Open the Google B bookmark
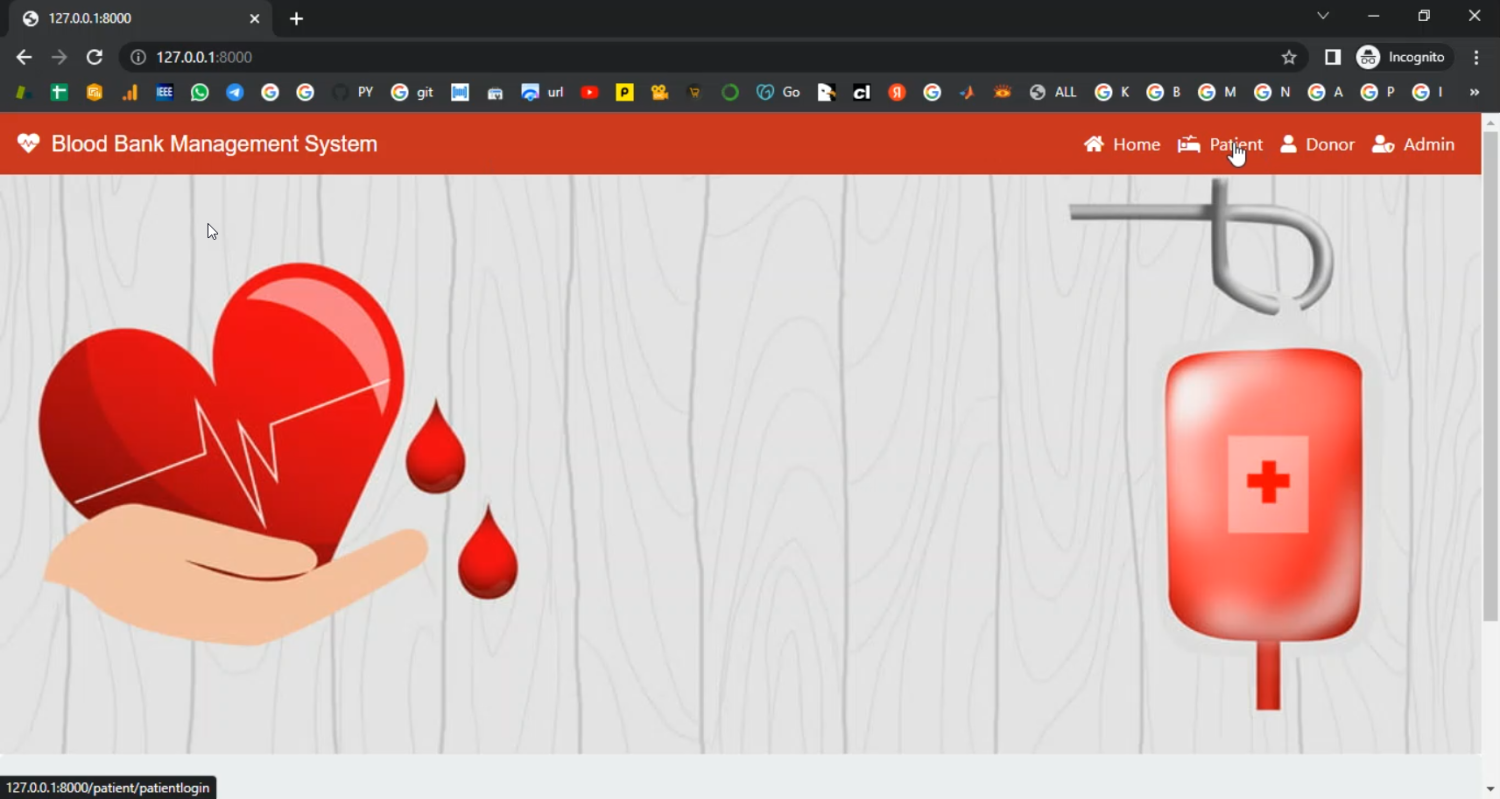 point(1164,92)
